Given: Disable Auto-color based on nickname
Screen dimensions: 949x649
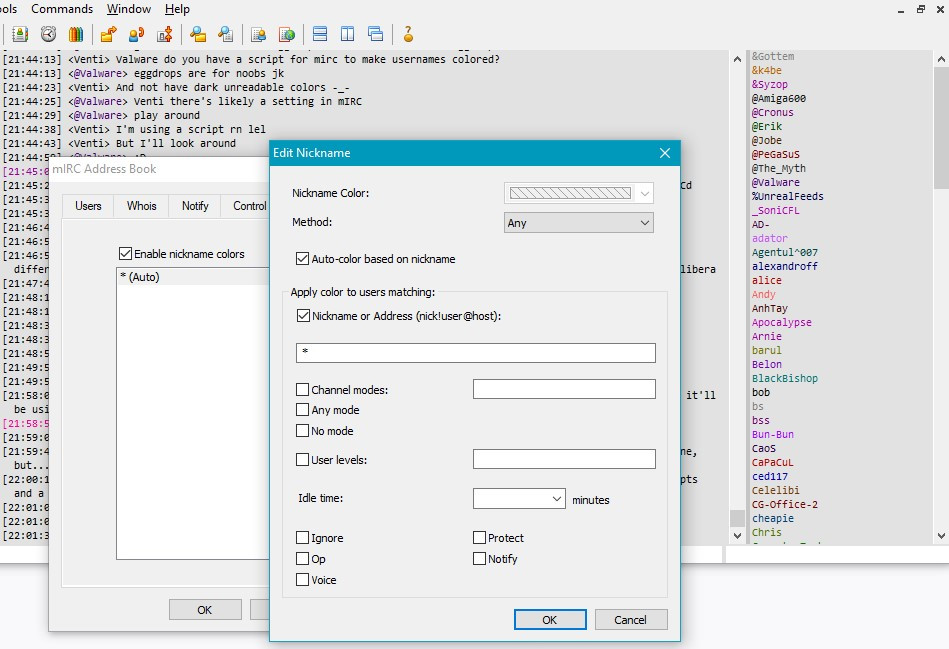Looking at the screenshot, I should 303,259.
